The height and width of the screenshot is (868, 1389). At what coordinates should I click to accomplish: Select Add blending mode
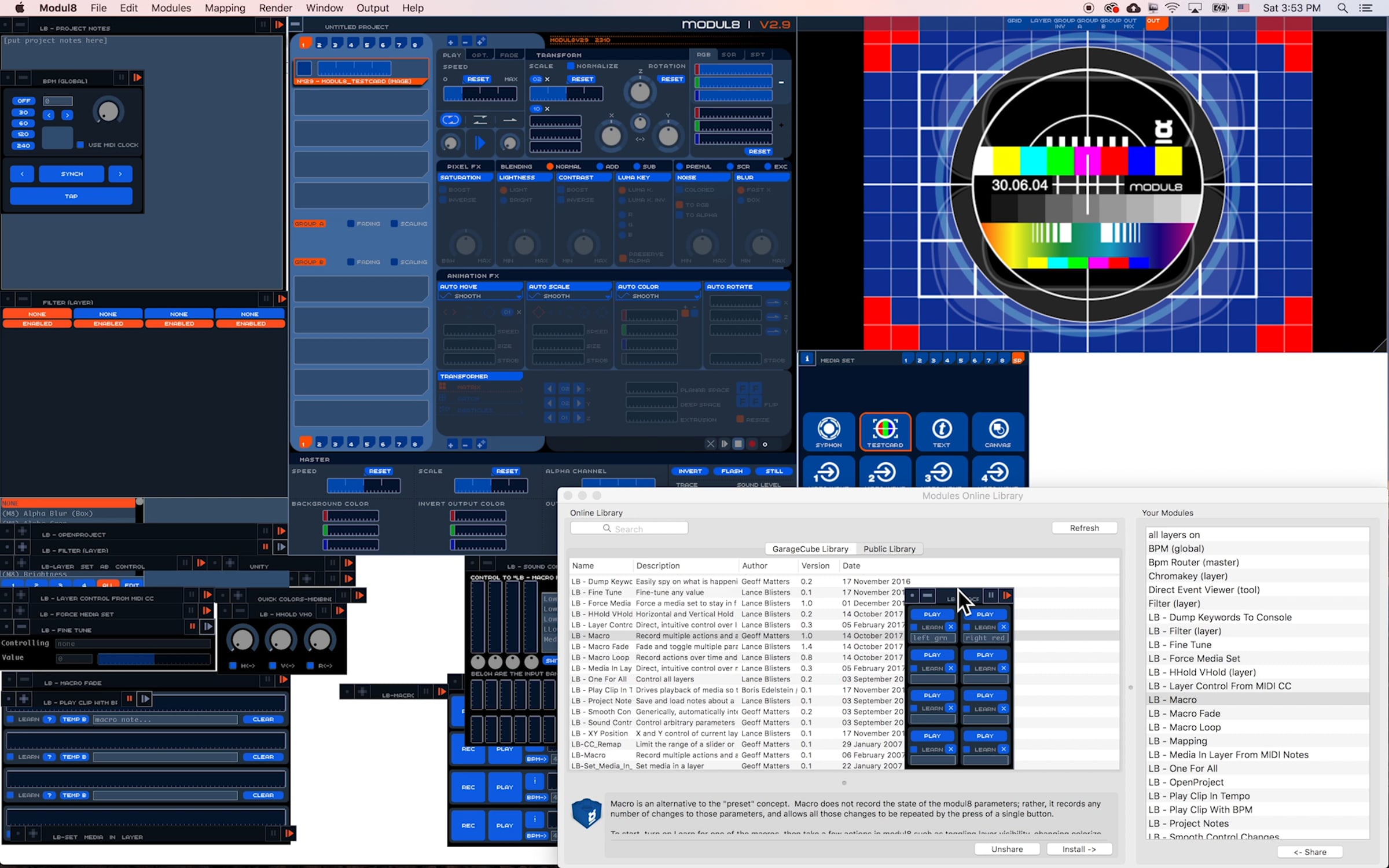pos(600,167)
